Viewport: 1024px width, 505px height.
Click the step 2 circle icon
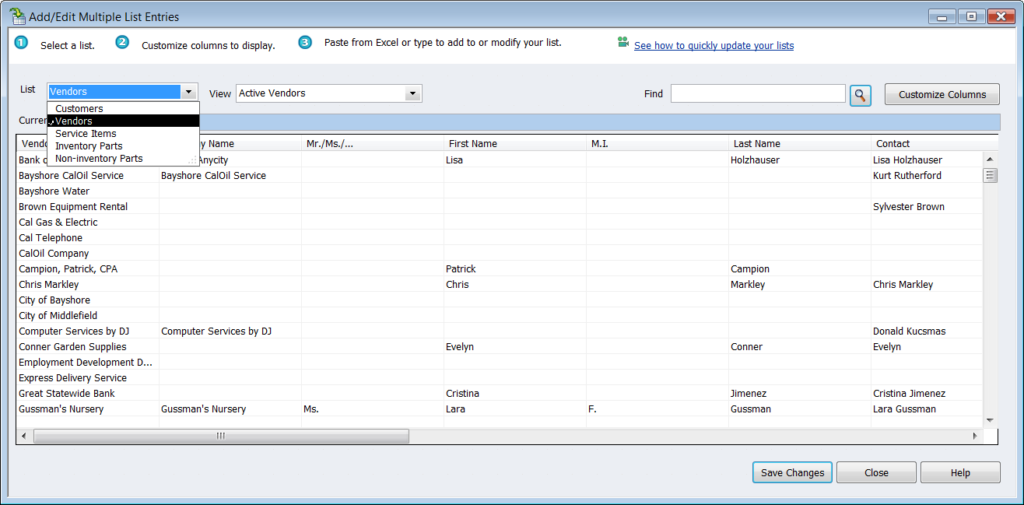coord(122,43)
